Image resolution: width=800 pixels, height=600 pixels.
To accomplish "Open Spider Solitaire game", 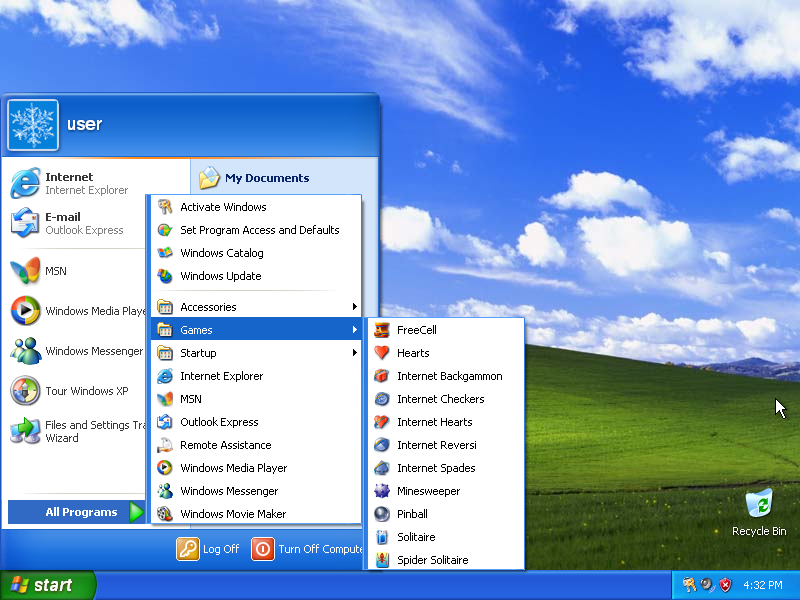I will [431, 560].
